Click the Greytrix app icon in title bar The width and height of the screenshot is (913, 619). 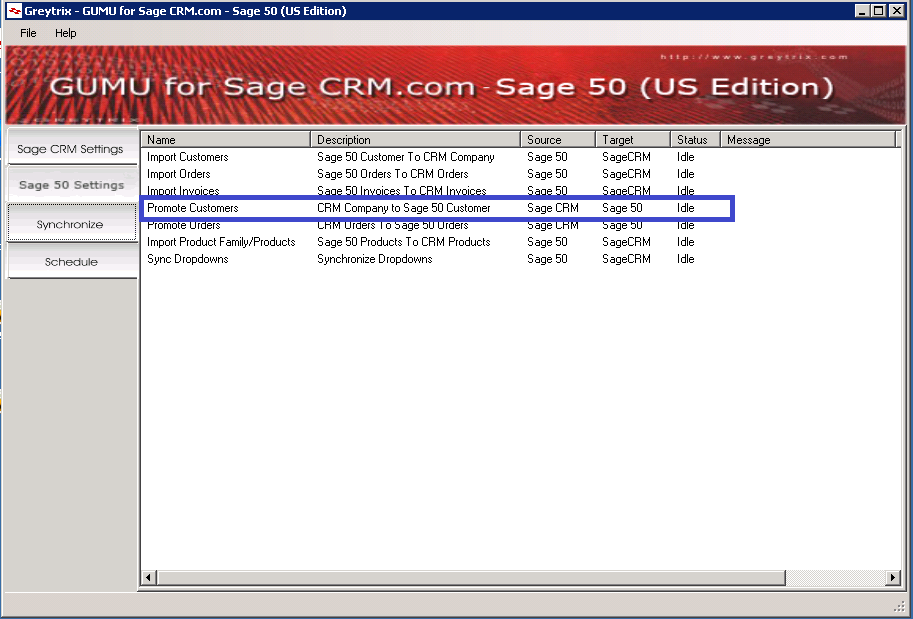[x=15, y=10]
